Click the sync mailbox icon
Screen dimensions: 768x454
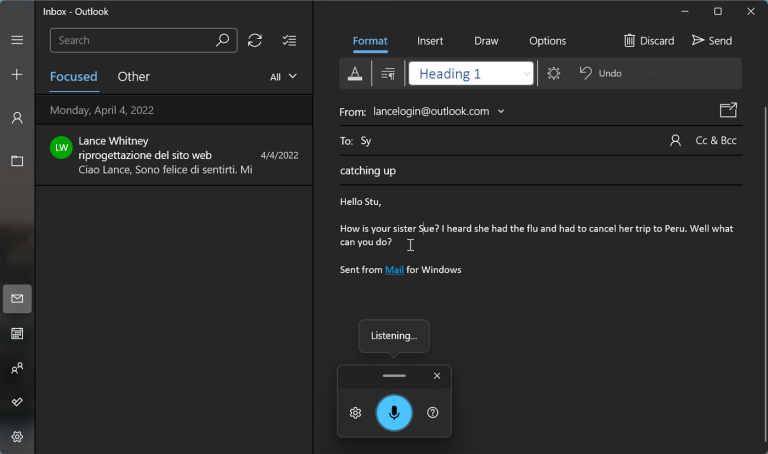pyautogui.click(x=255, y=40)
